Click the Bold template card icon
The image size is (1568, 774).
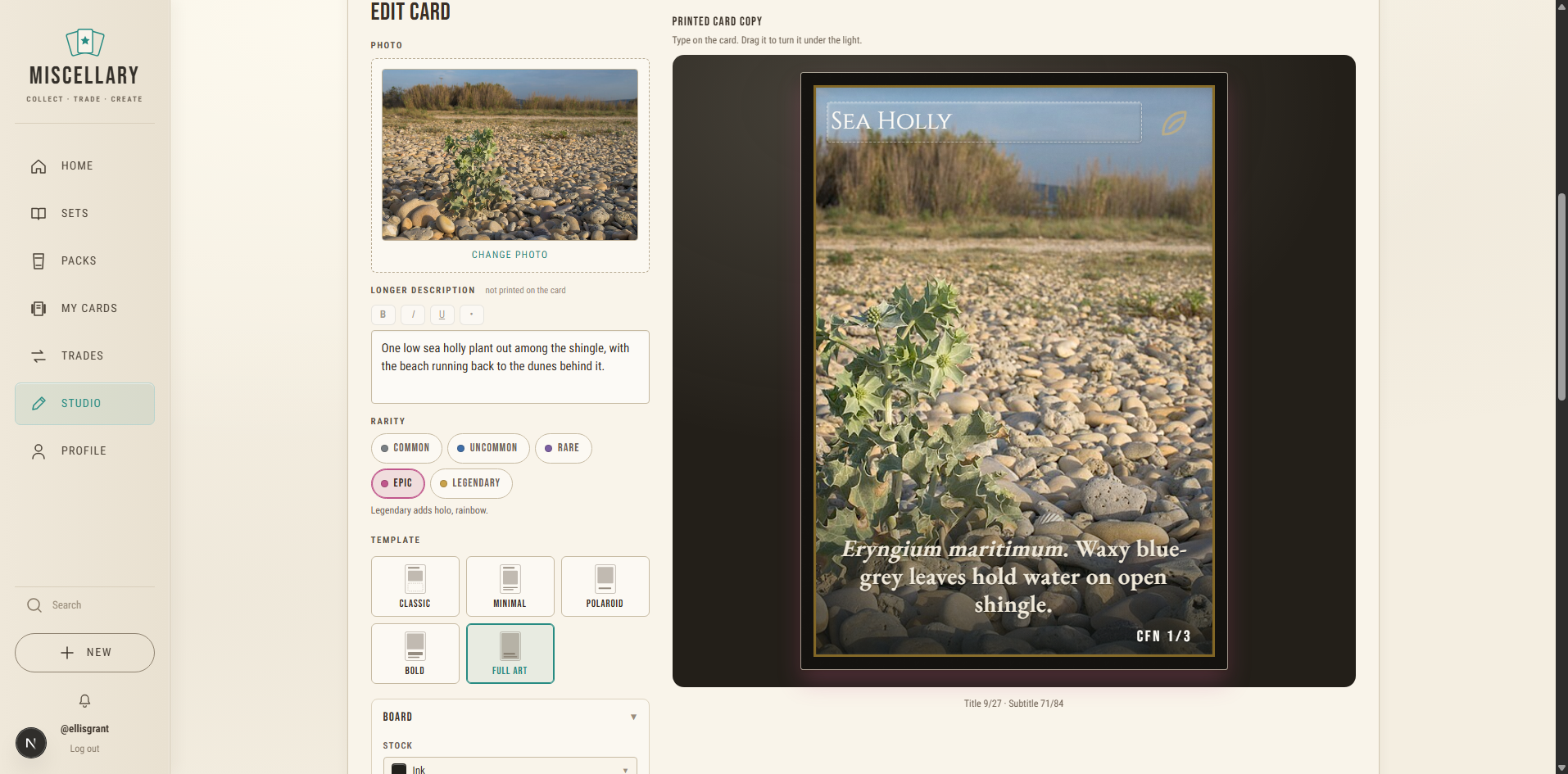[x=415, y=646]
